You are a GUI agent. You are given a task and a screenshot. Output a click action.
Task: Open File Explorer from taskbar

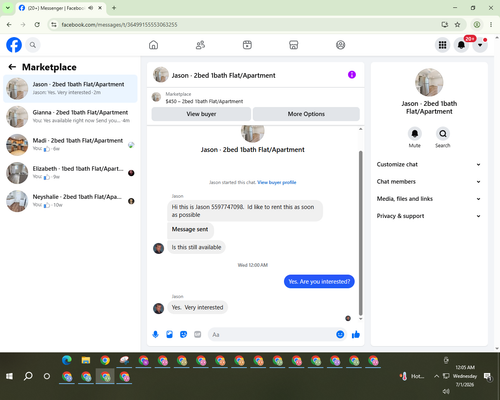coord(86,360)
